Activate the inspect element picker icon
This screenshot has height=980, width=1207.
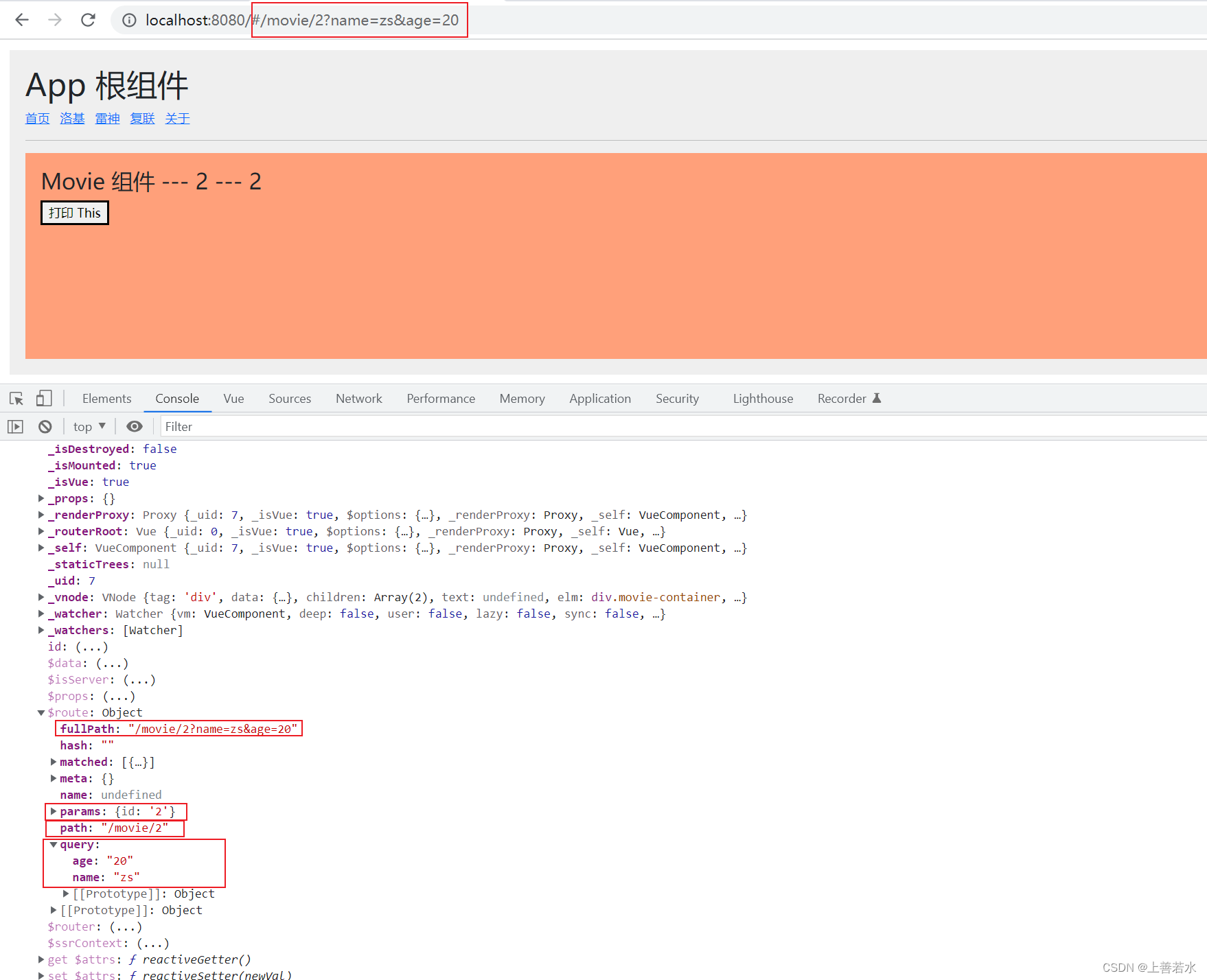coord(16,399)
